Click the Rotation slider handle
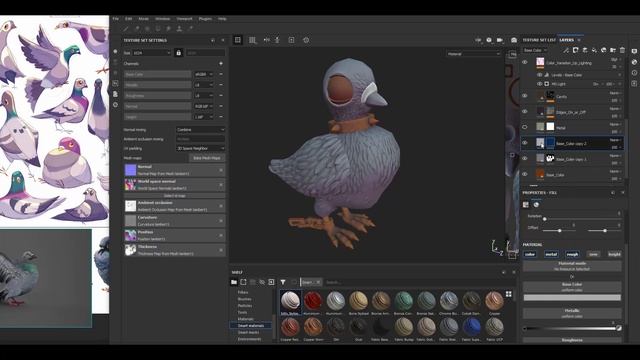 click(544, 219)
